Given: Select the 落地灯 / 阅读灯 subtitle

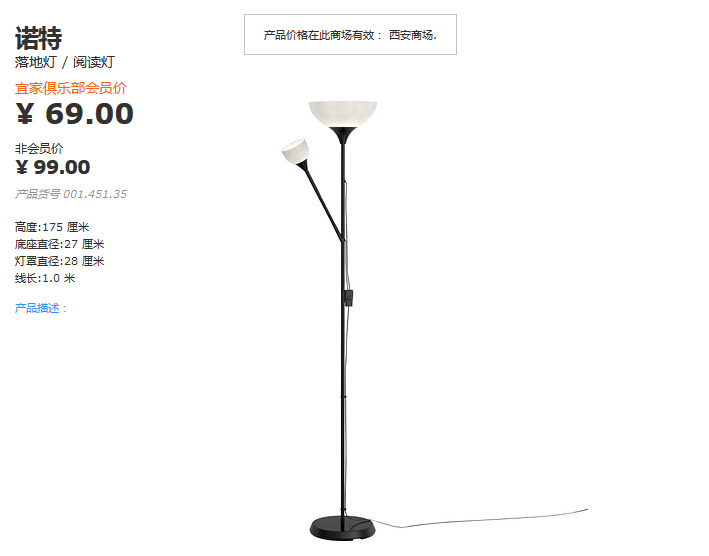Looking at the screenshot, I should pyautogui.click(x=65, y=62).
